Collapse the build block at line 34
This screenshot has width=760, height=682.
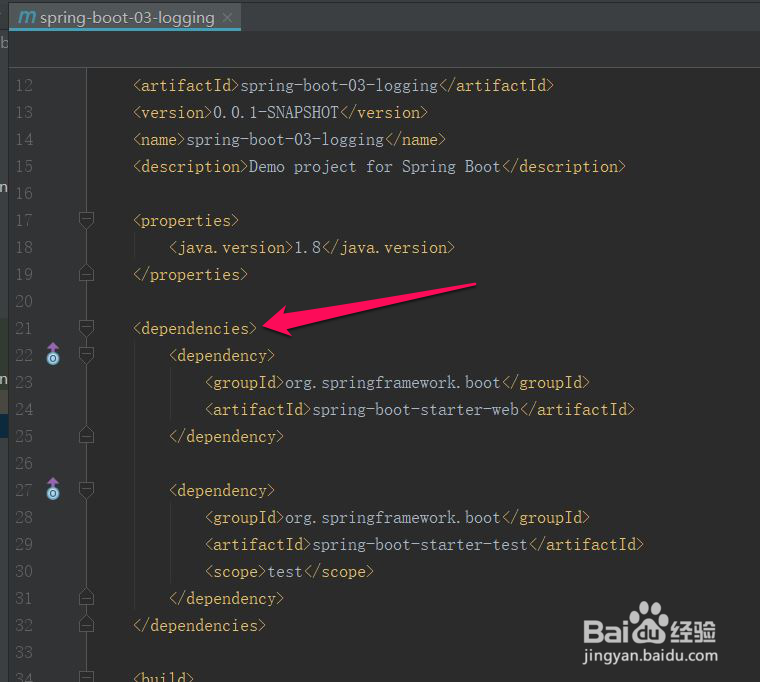click(86, 676)
